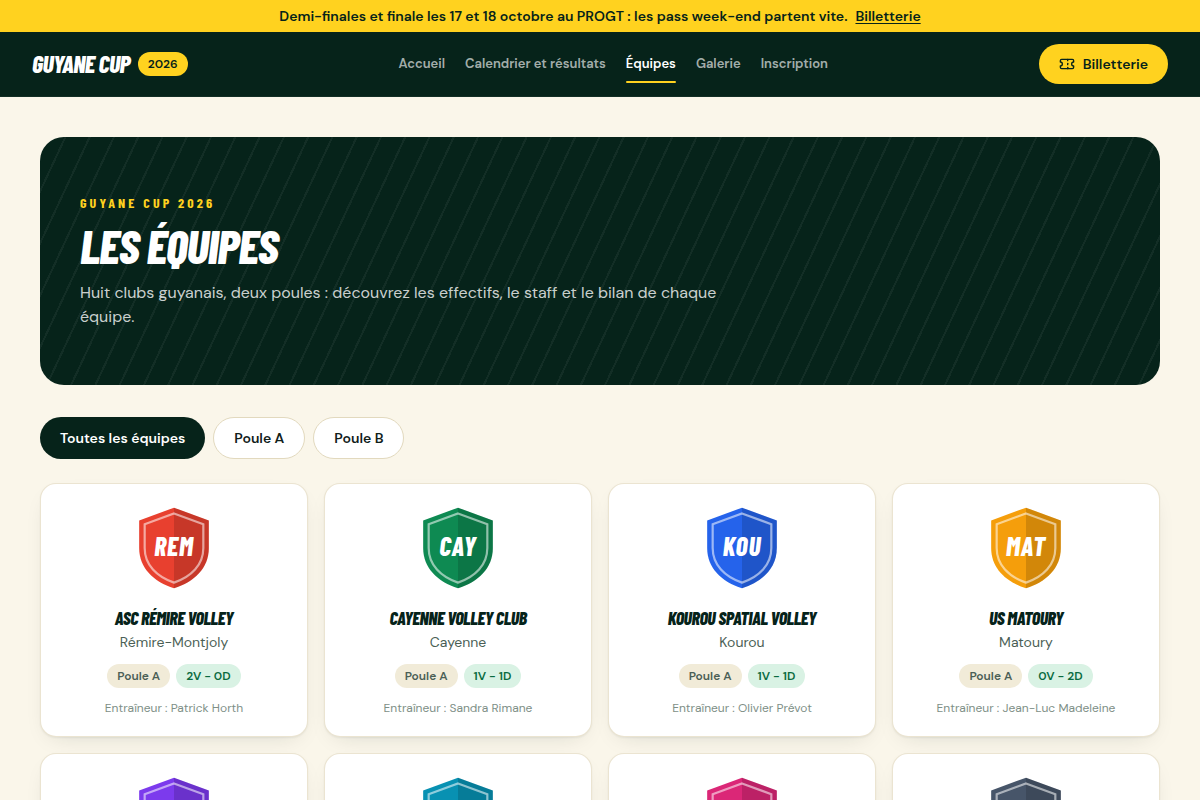Click Cayenne card's 1V - 1D badge
The image size is (1200, 800).
[x=492, y=676]
